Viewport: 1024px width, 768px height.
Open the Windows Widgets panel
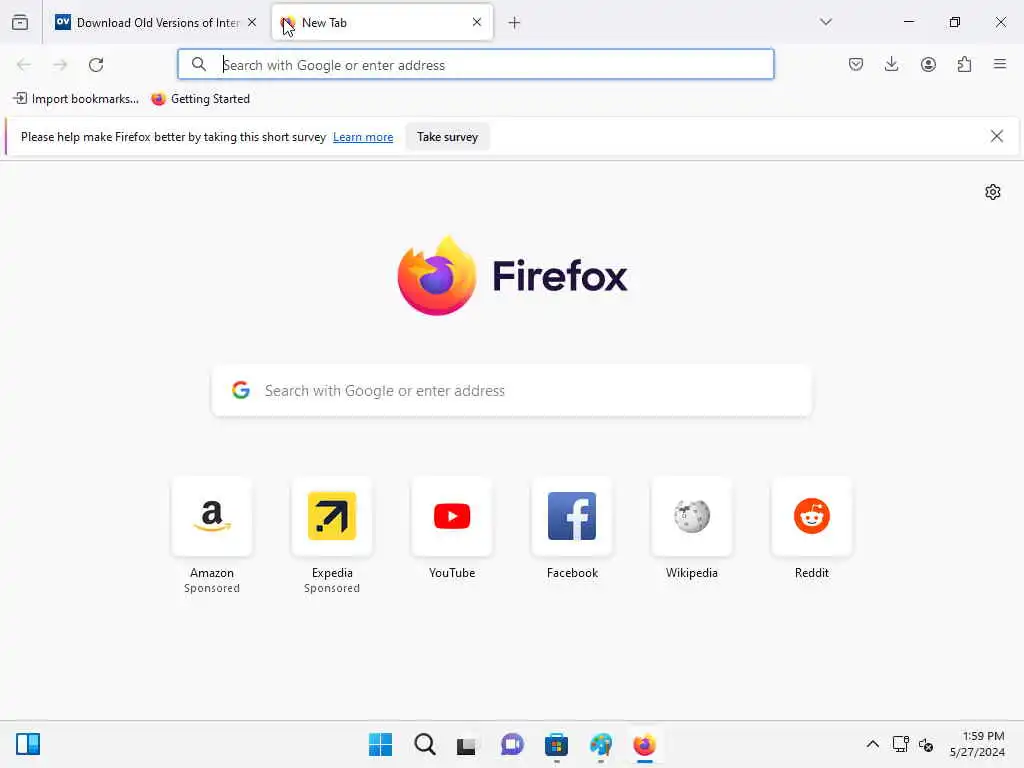[28, 744]
